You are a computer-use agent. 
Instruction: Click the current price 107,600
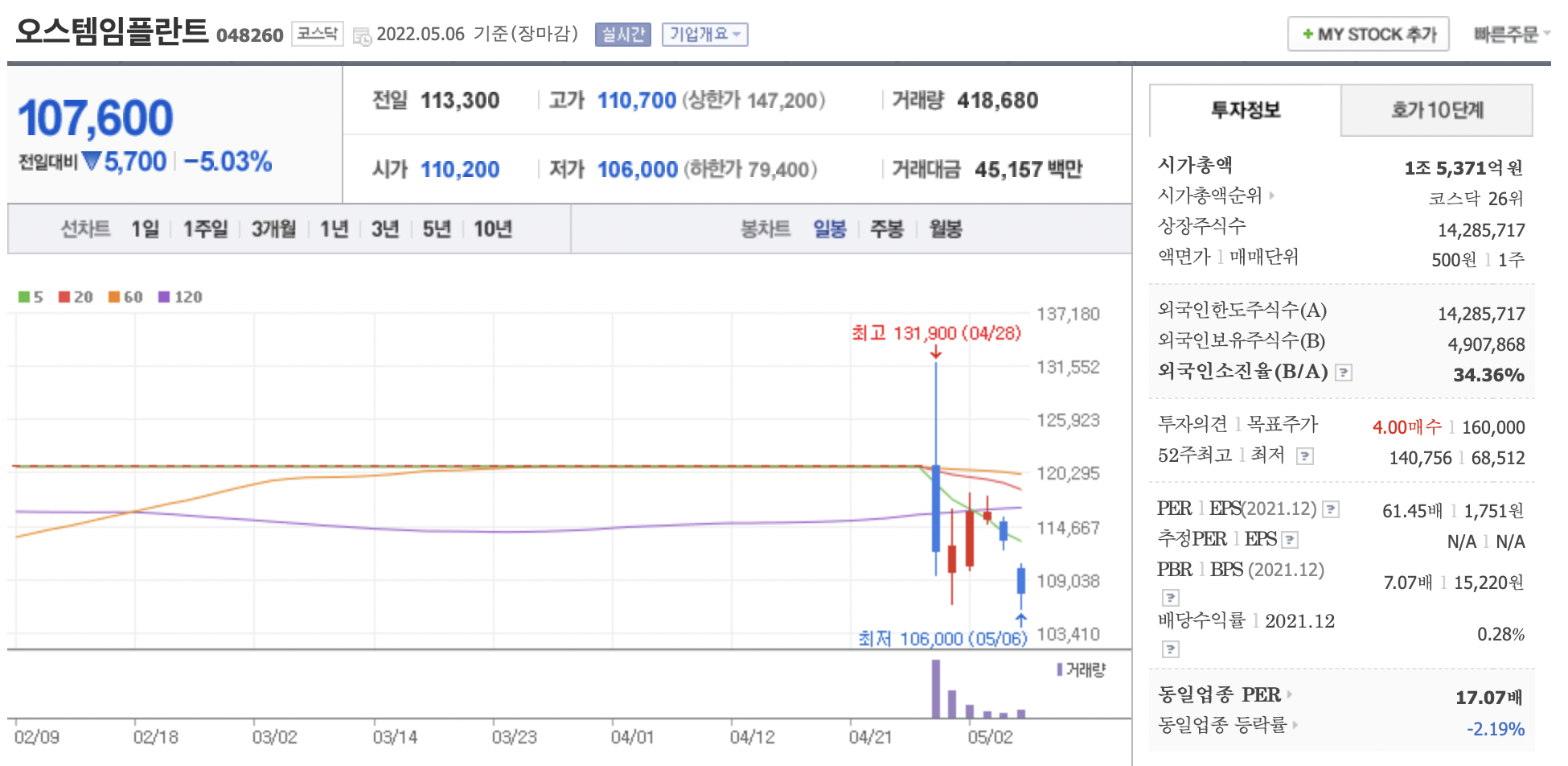95,118
